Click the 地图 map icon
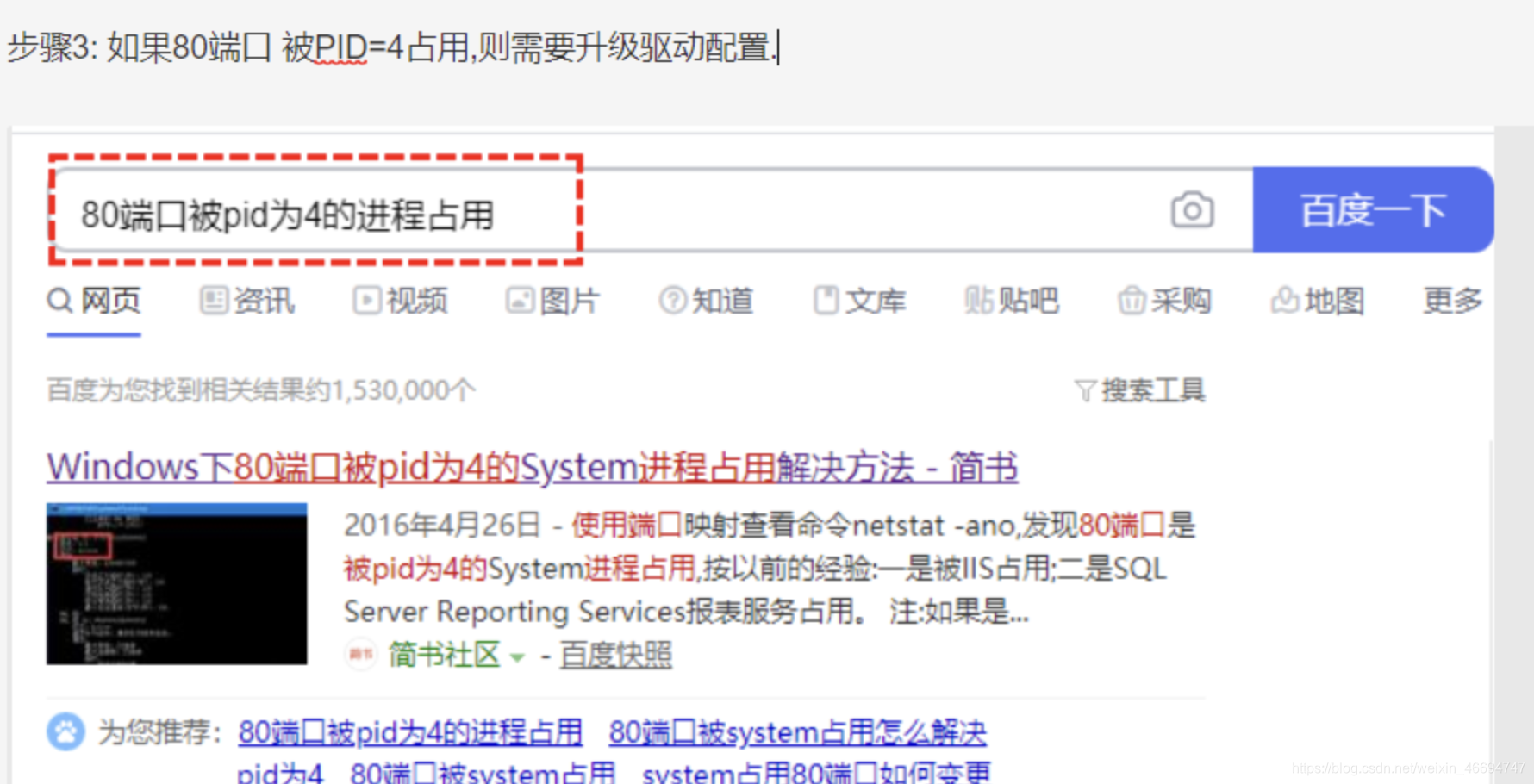1534x784 pixels. pyautogui.click(x=1284, y=301)
